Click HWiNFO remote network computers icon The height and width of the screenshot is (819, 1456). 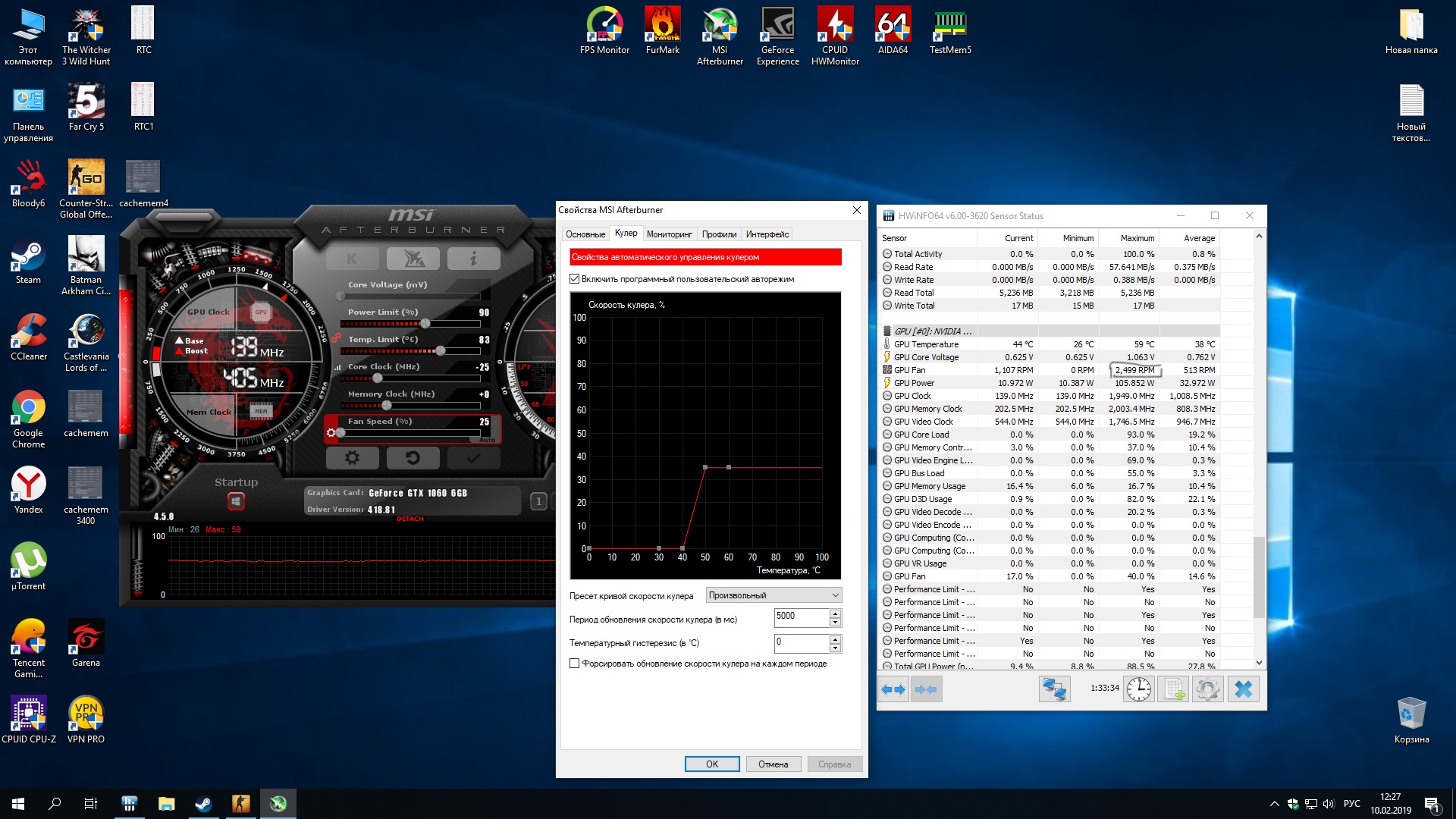pyautogui.click(x=1054, y=689)
